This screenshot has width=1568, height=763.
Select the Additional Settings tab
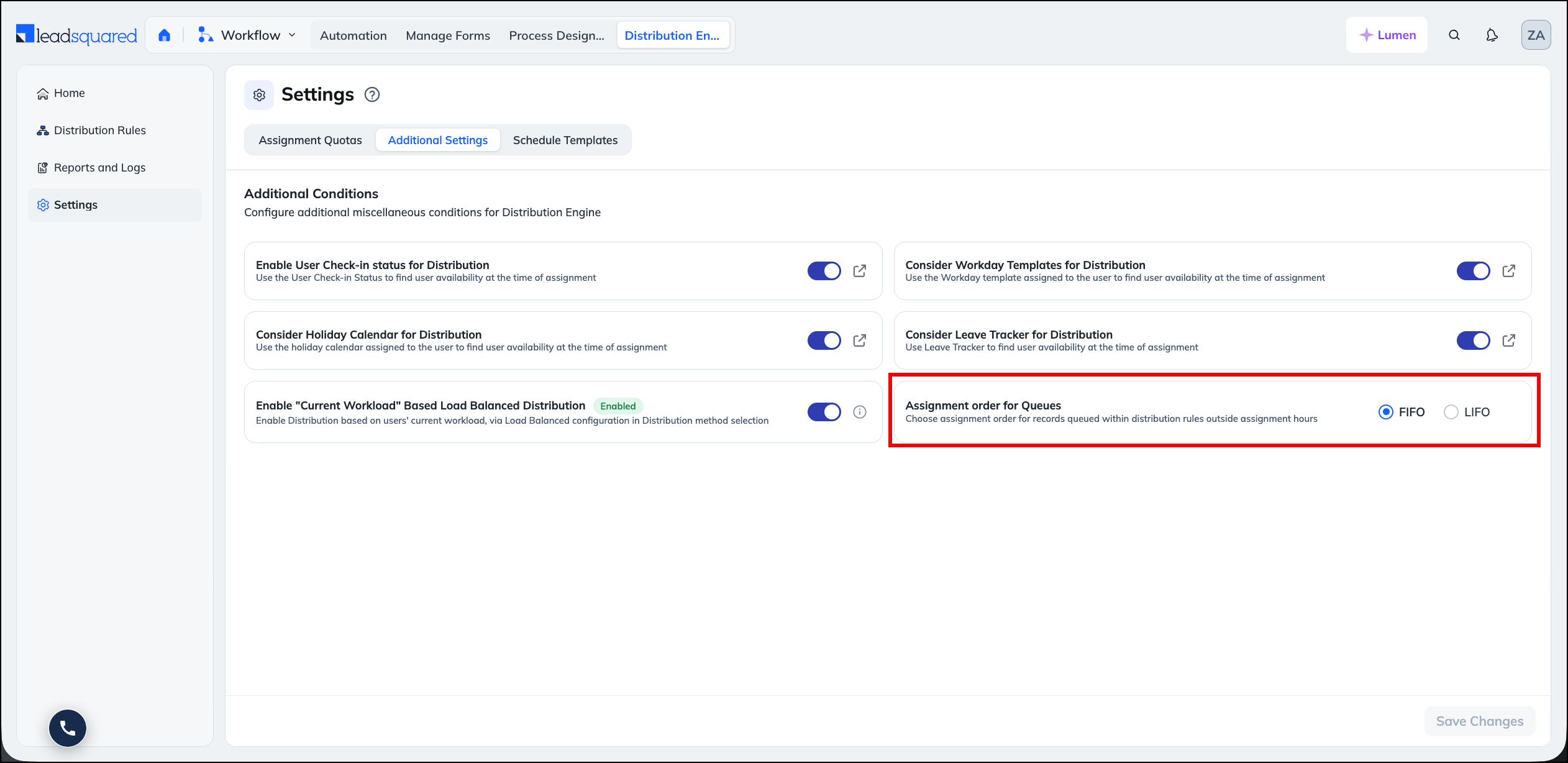click(x=437, y=140)
